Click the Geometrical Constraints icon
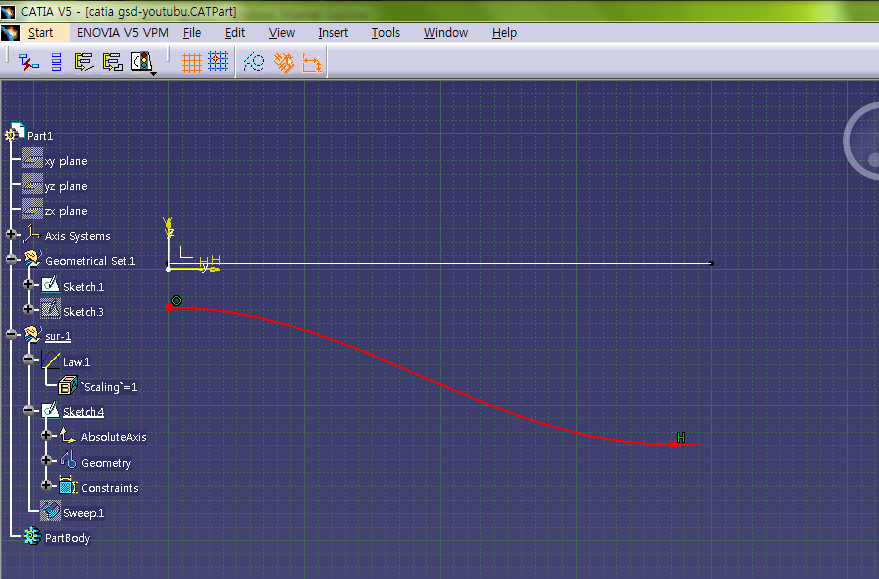Viewport: 879px width, 579px height. point(284,63)
